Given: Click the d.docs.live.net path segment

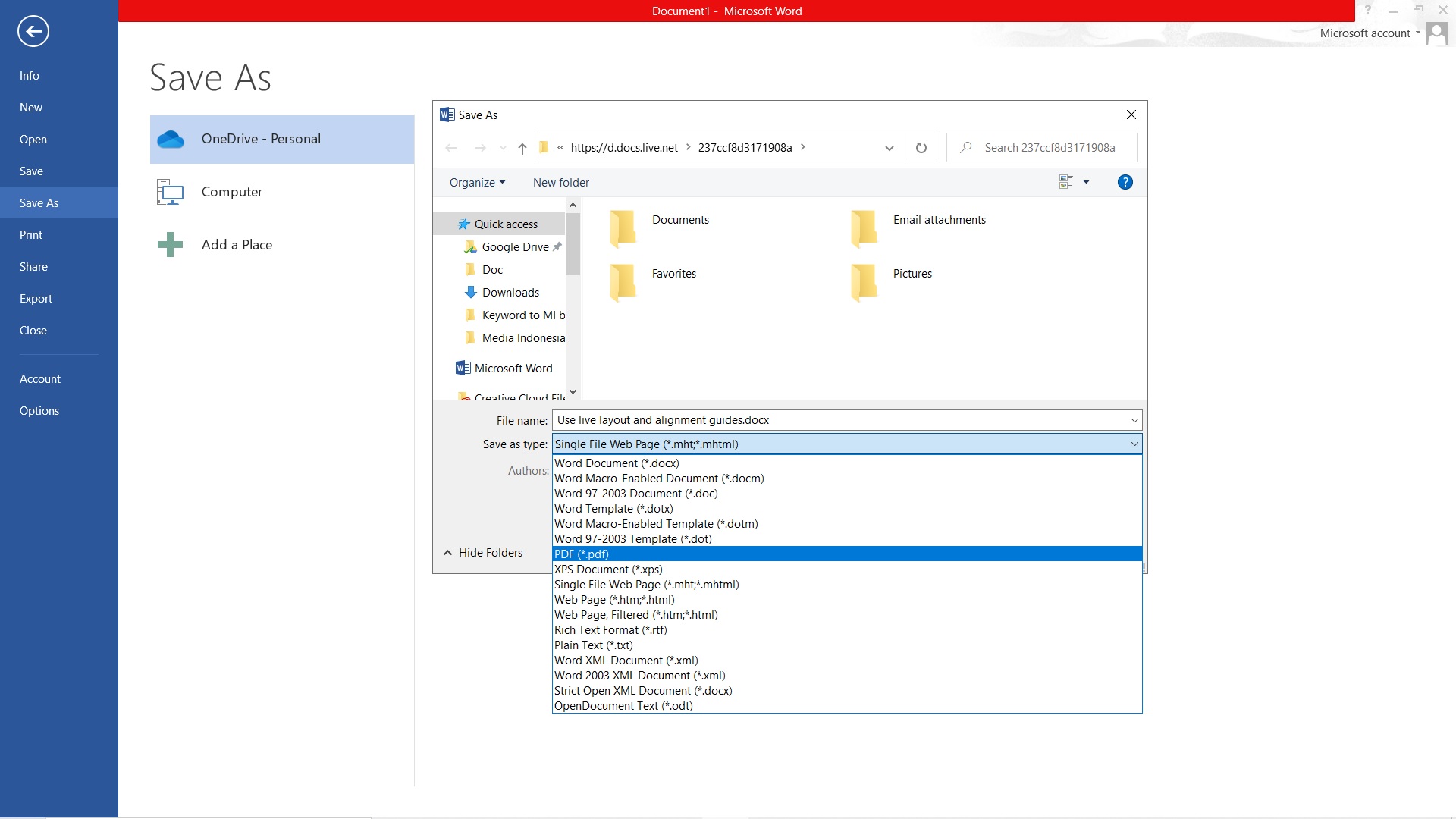Looking at the screenshot, I should [x=624, y=148].
